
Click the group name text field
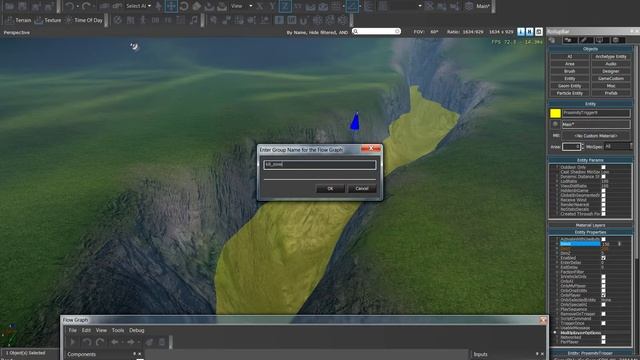pos(320,164)
